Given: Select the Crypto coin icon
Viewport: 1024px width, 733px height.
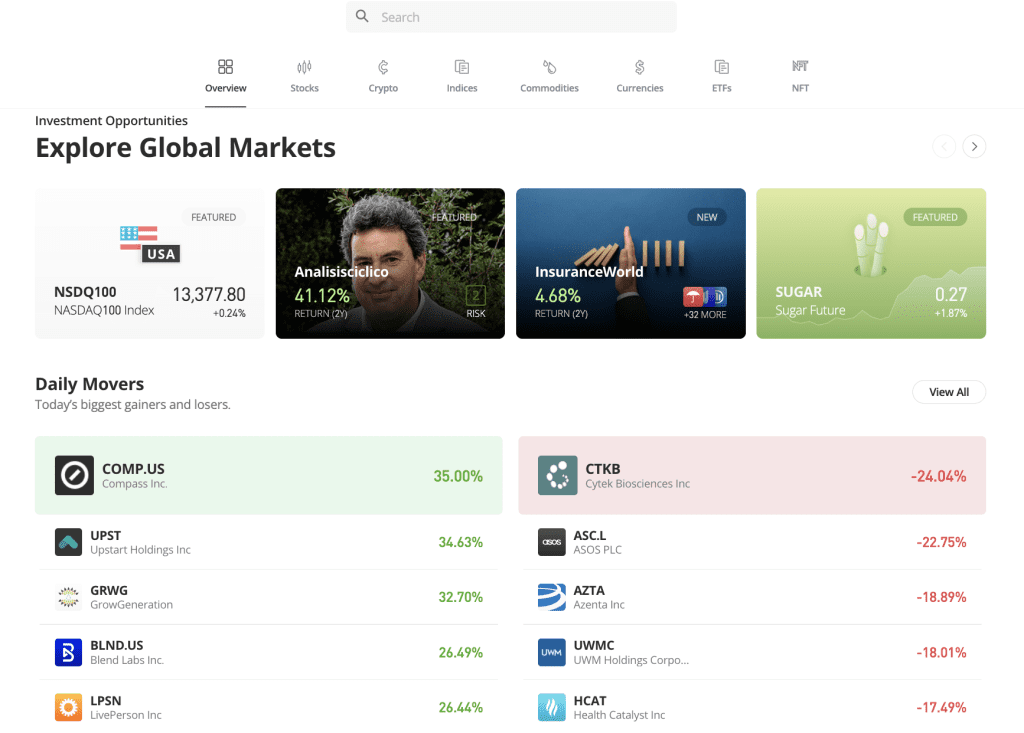Looking at the screenshot, I should click(x=383, y=67).
